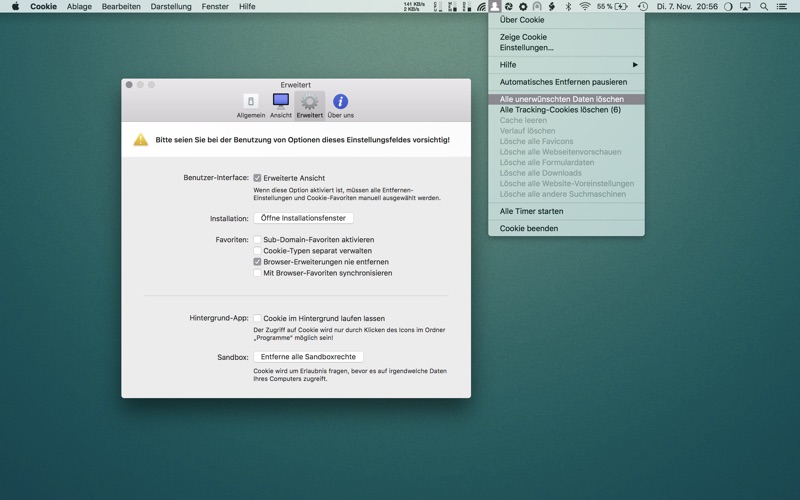Open Spotlight search magnifier
Viewport: 800px width, 500px height.
tap(764, 6)
